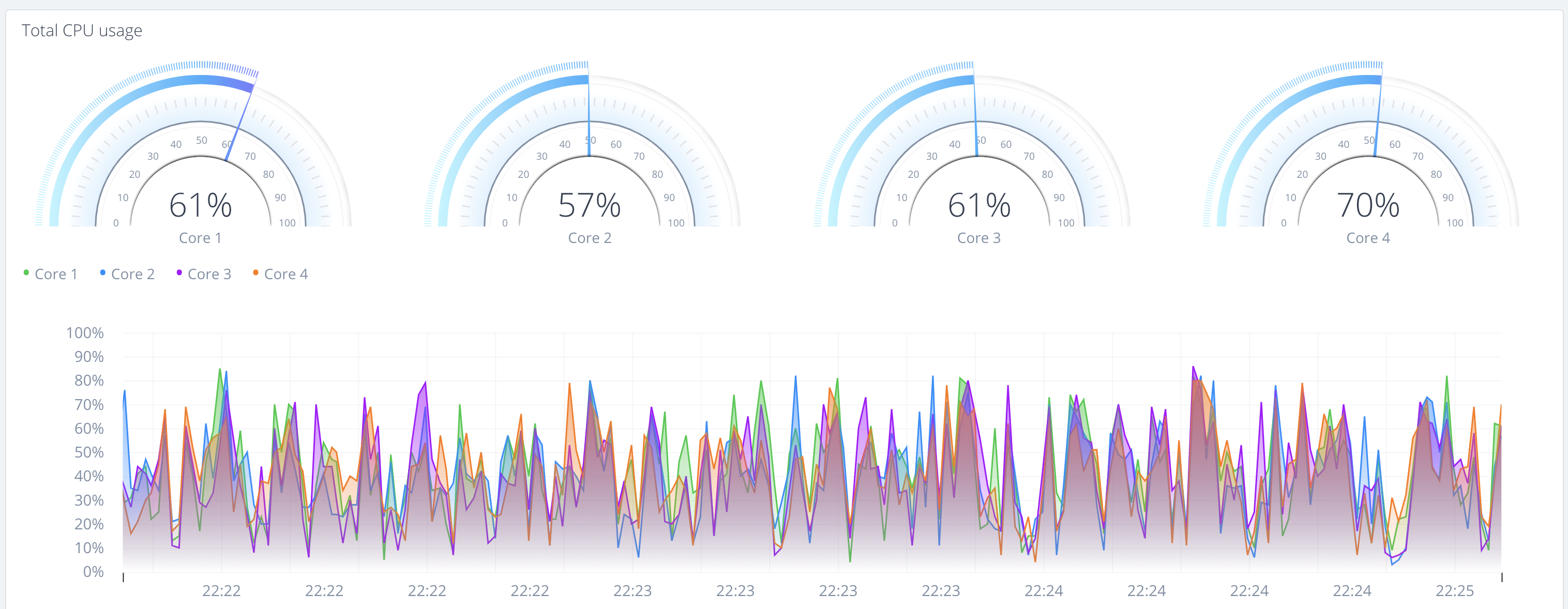
Task: Click the Core 2 label under its gauge
Action: [x=589, y=238]
